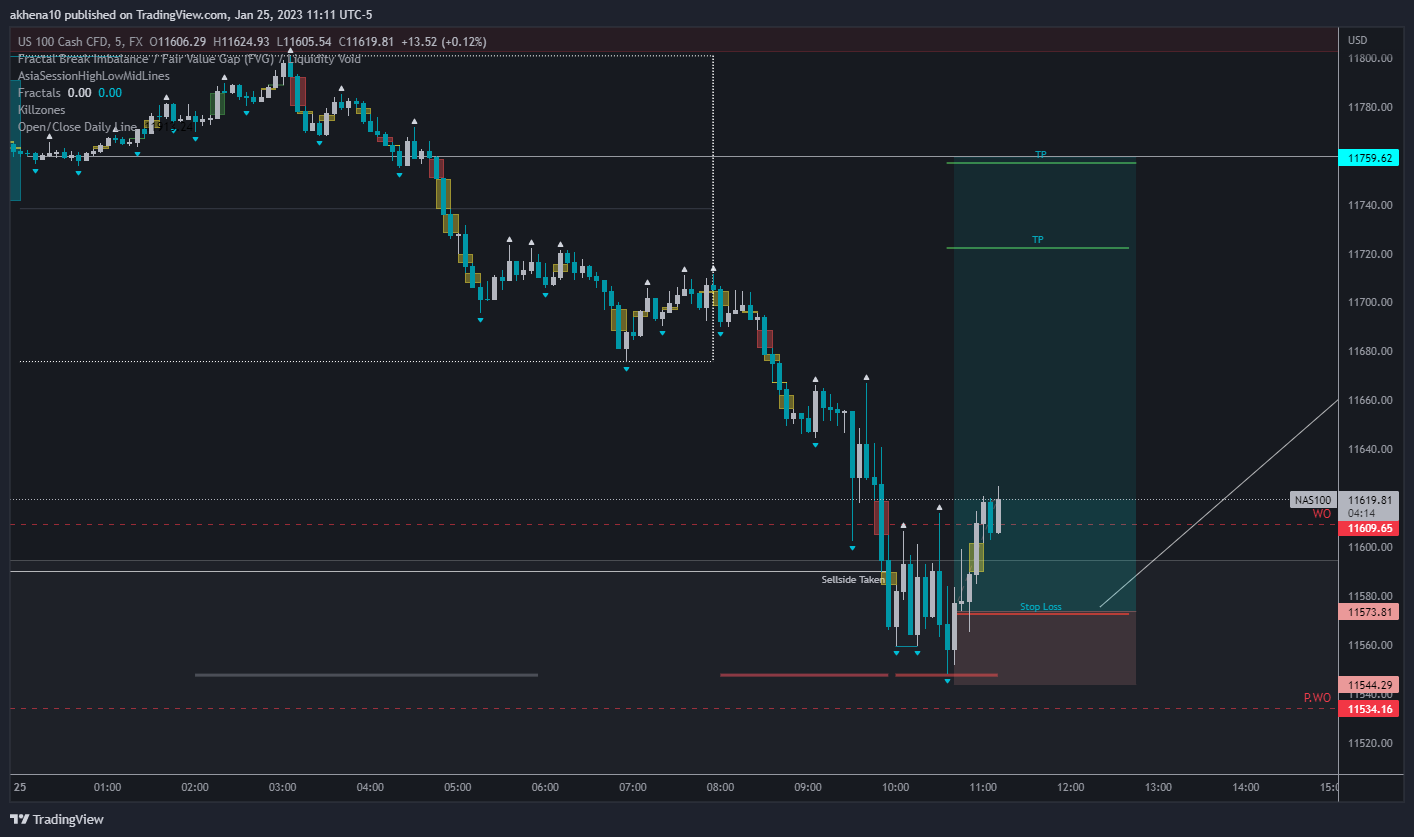The image size is (1414, 837).
Task: Select the Fractal Break Imbalance / FVG indicator label
Action: pos(189,58)
